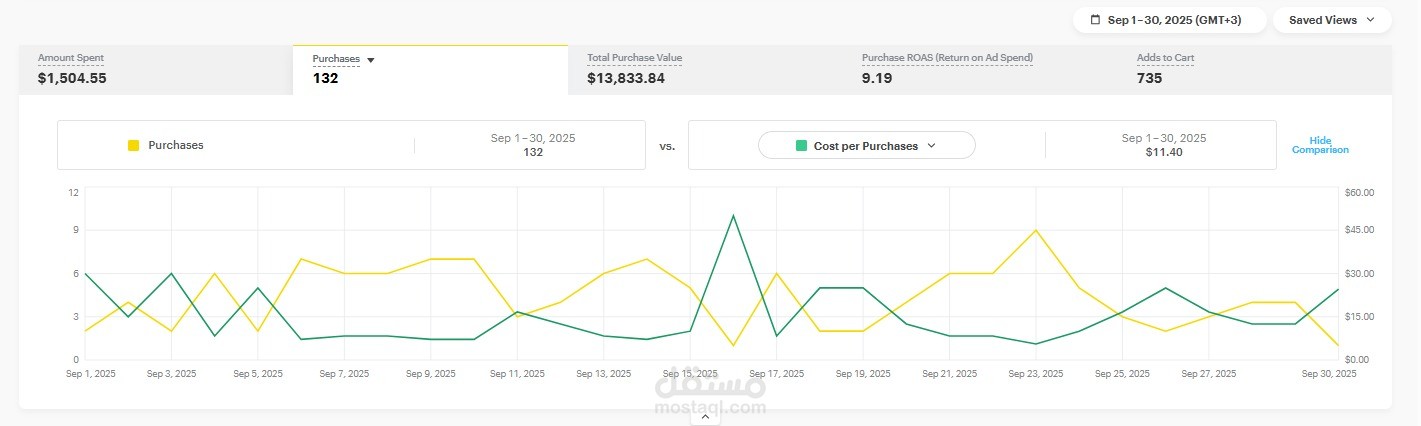
Task: Click the 12 left axis label
Action: coord(73,192)
